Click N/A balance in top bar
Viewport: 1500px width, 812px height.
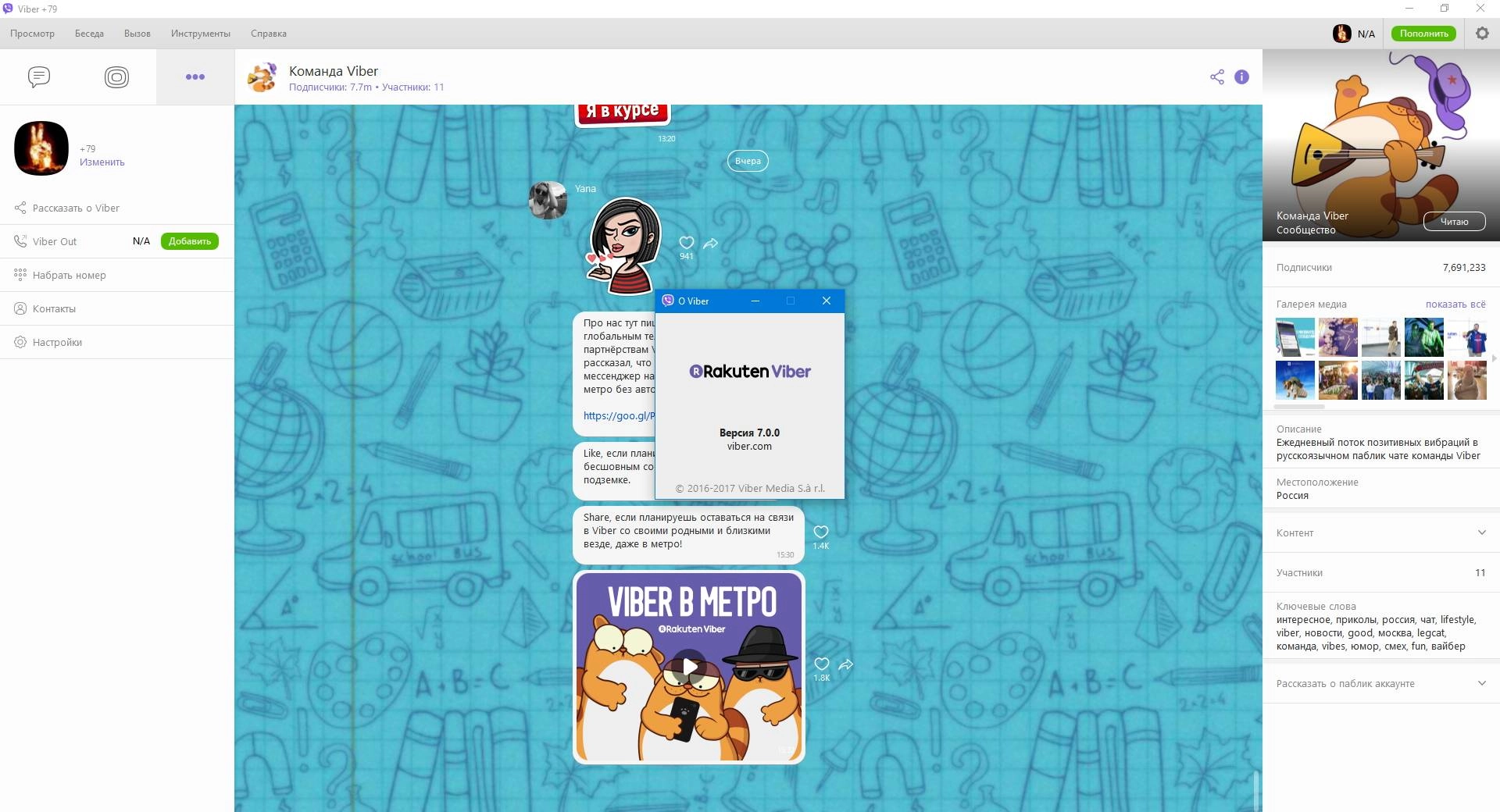[x=1366, y=34]
